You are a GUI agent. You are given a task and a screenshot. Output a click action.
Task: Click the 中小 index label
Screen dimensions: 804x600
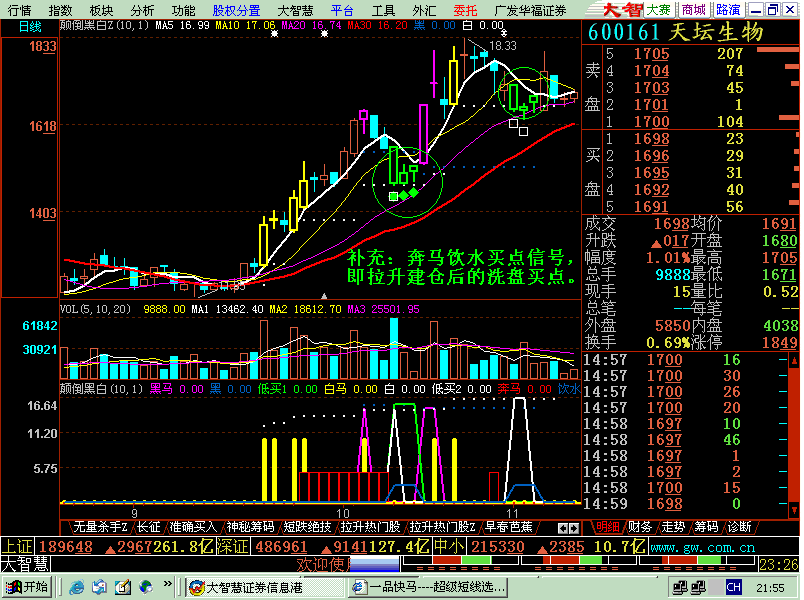coord(449,546)
